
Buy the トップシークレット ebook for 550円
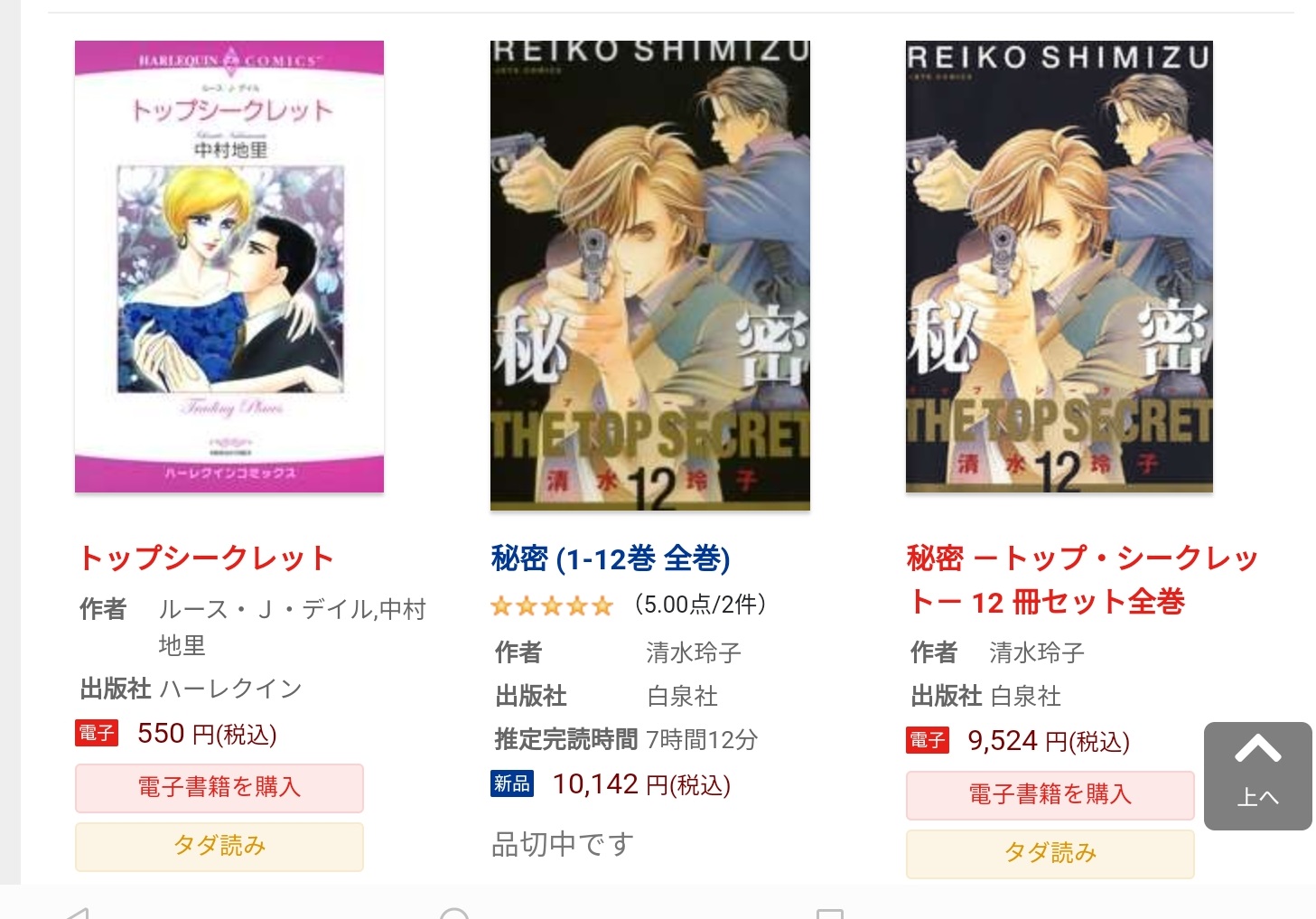tap(219, 787)
